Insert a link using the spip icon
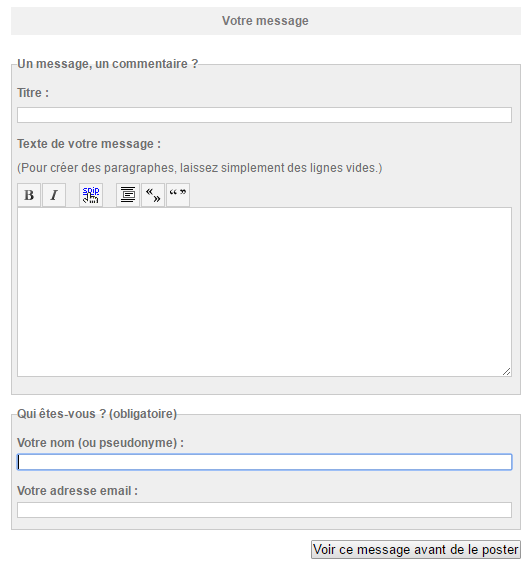The image size is (532, 572). (x=91, y=195)
